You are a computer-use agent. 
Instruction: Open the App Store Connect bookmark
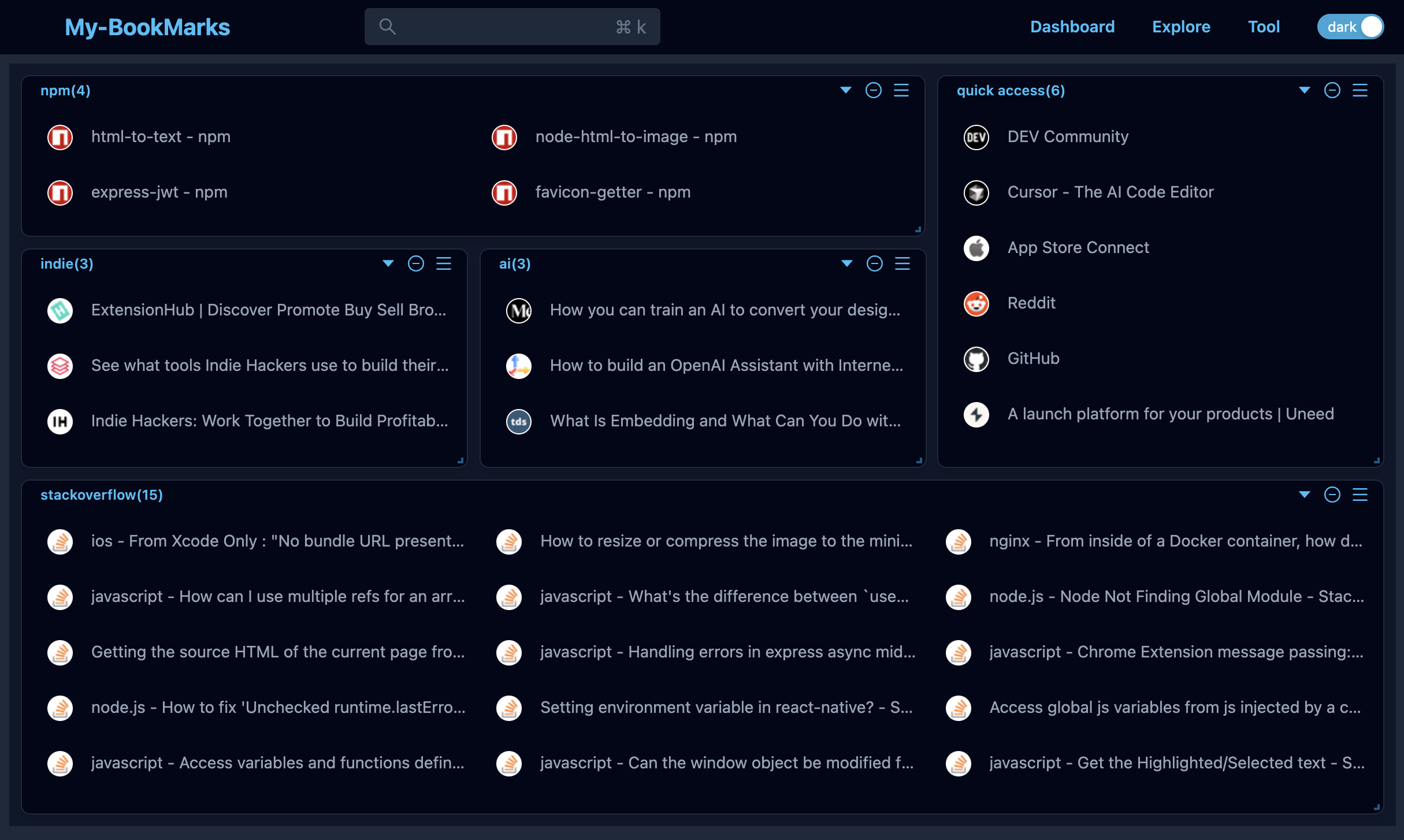point(1078,248)
